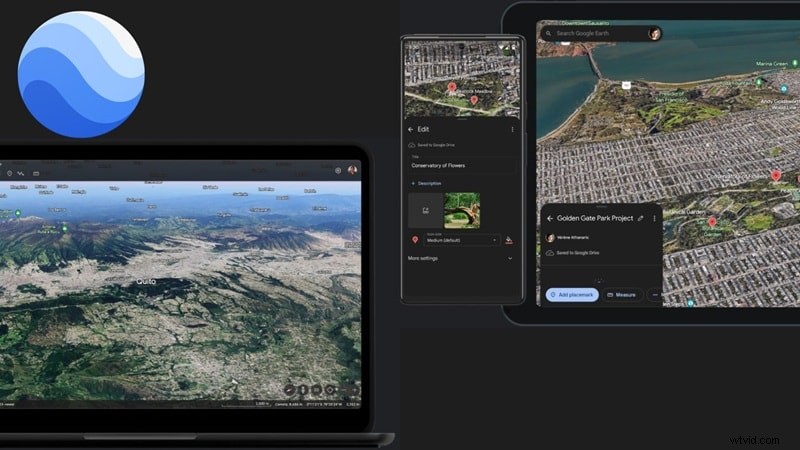Open the three-dot menu in phone Edit header
Image resolution: width=800 pixels, height=450 pixels.
(x=512, y=130)
